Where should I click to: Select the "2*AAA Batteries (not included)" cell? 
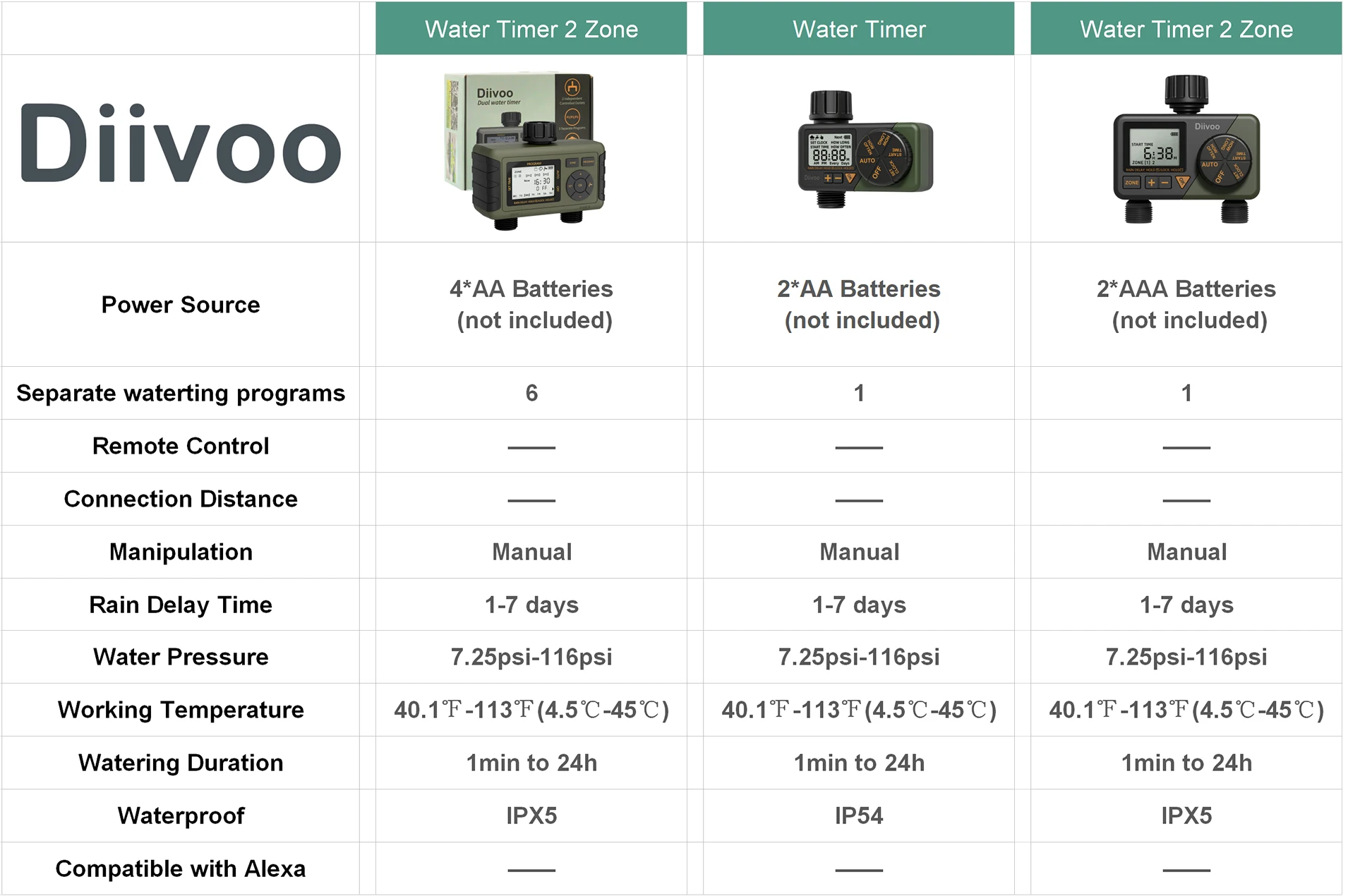(x=1186, y=305)
